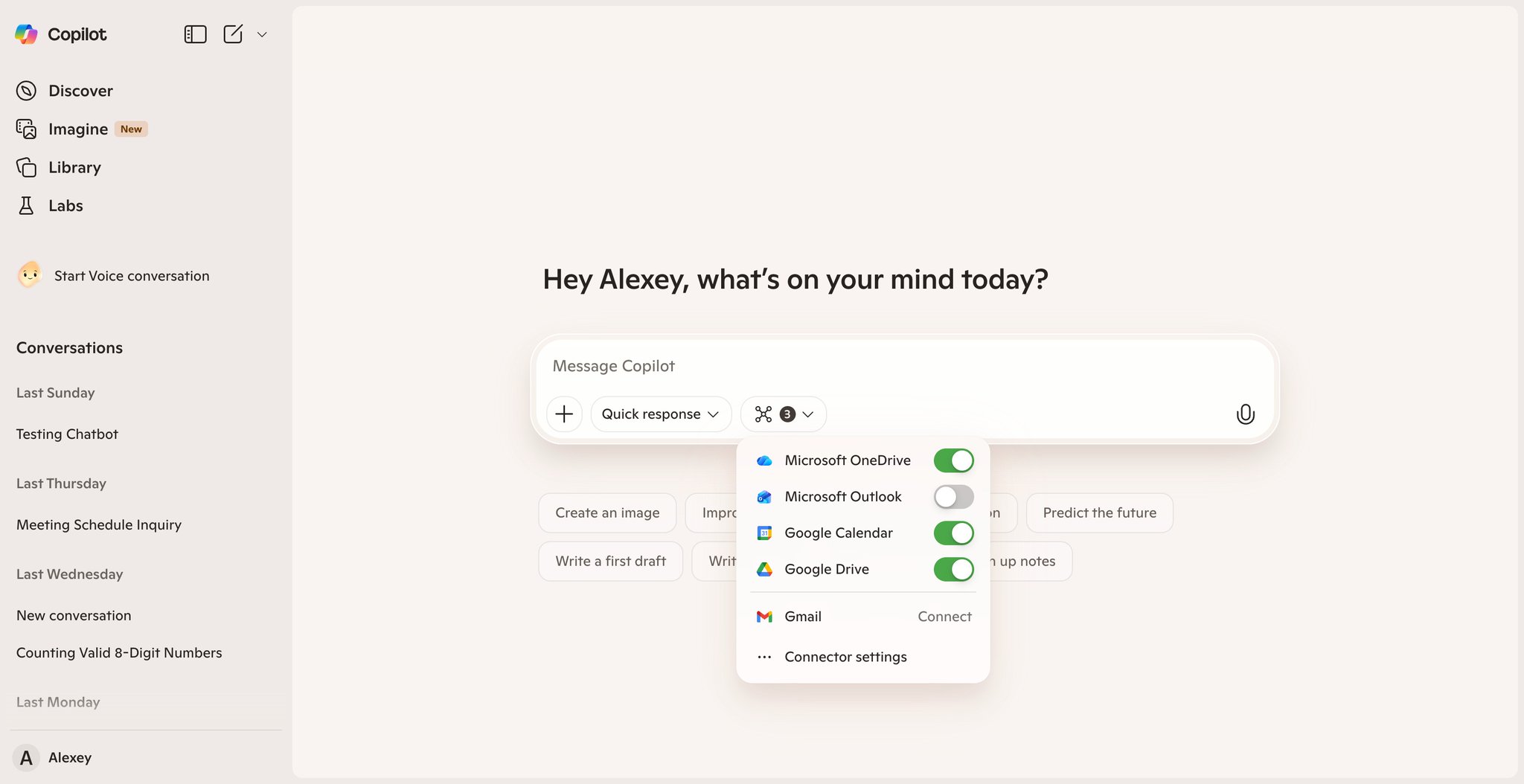This screenshot has height=784, width=1524.
Task: Enable the Microsoft Outlook toggle
Action: click(953, 497)
